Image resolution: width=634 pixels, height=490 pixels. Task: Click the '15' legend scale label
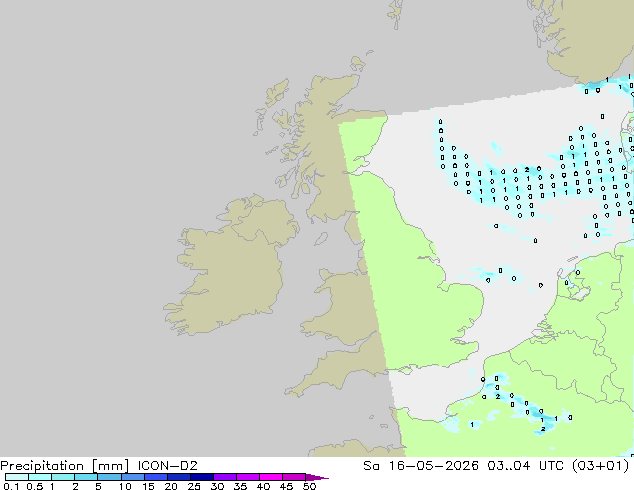coord(148,486)
